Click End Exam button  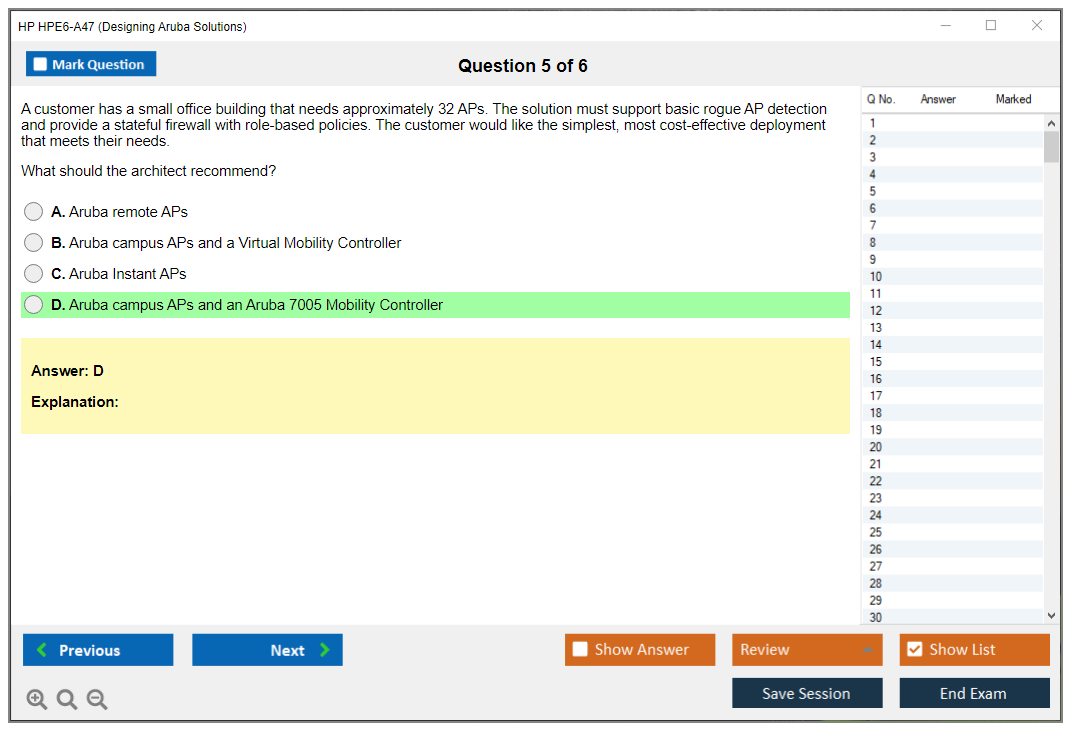(974, 693)
